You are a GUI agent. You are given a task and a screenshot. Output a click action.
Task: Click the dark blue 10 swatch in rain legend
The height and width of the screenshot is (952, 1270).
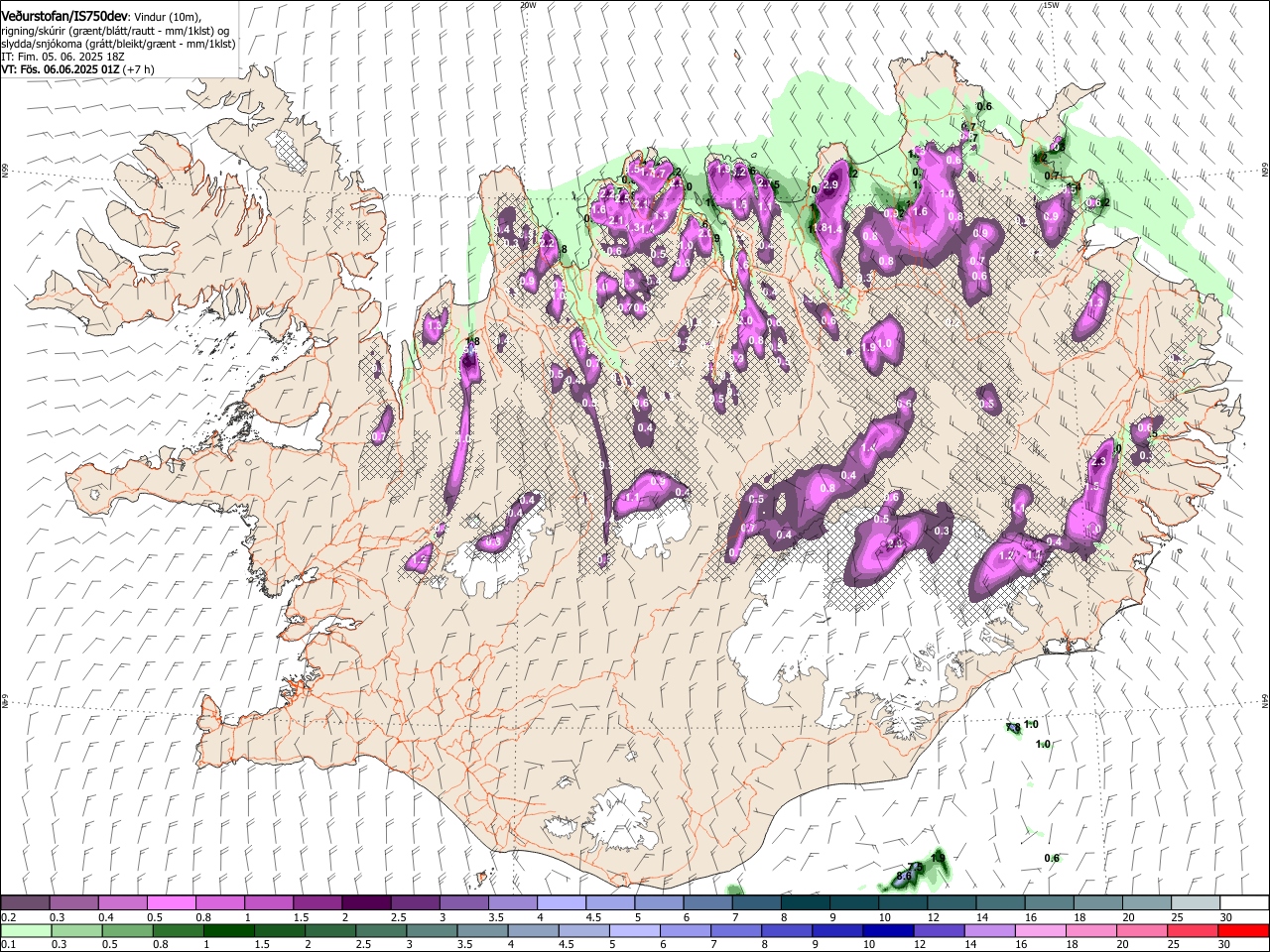pyautogui.click(x=888, y=930)
